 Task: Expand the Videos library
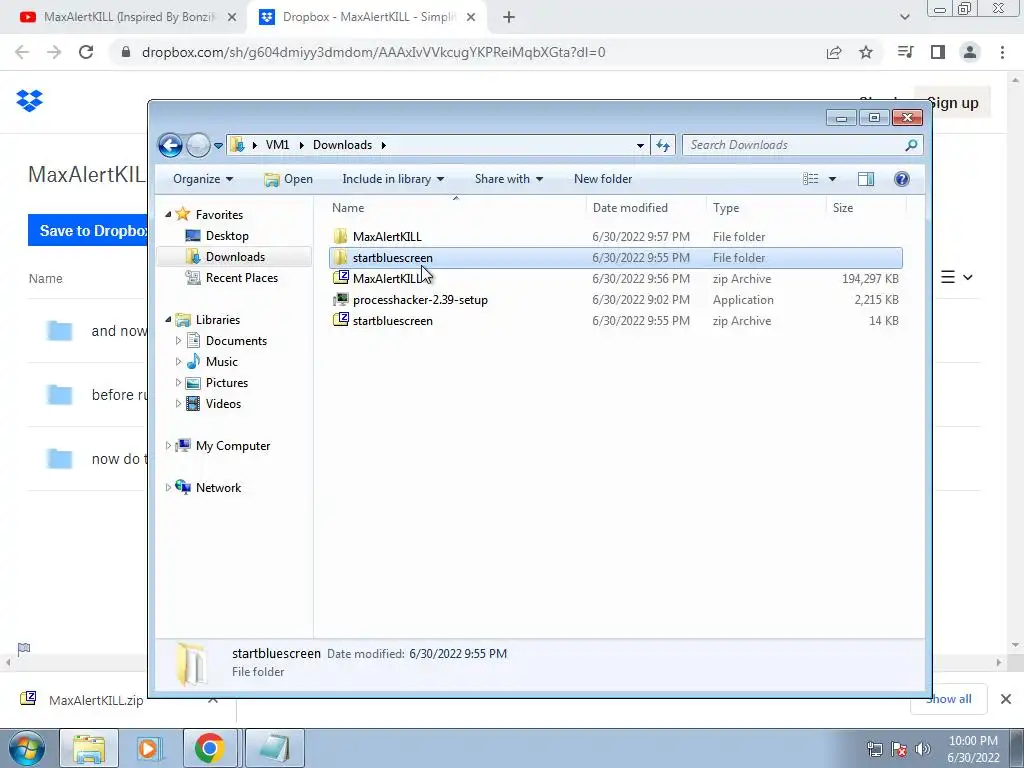click(x=178, y=404)
